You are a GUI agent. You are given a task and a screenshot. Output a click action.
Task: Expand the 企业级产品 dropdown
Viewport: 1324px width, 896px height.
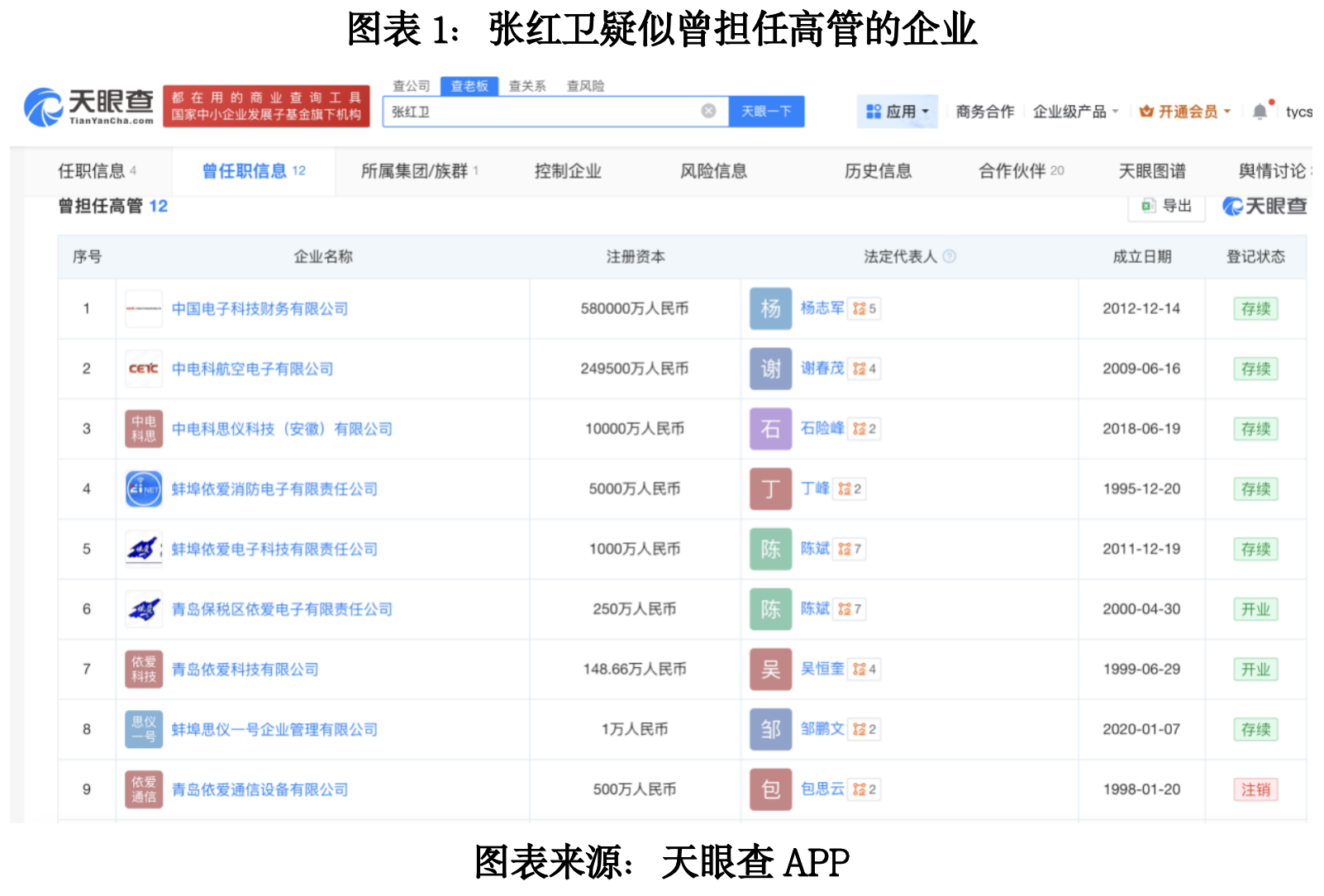tap(1074, 112)
